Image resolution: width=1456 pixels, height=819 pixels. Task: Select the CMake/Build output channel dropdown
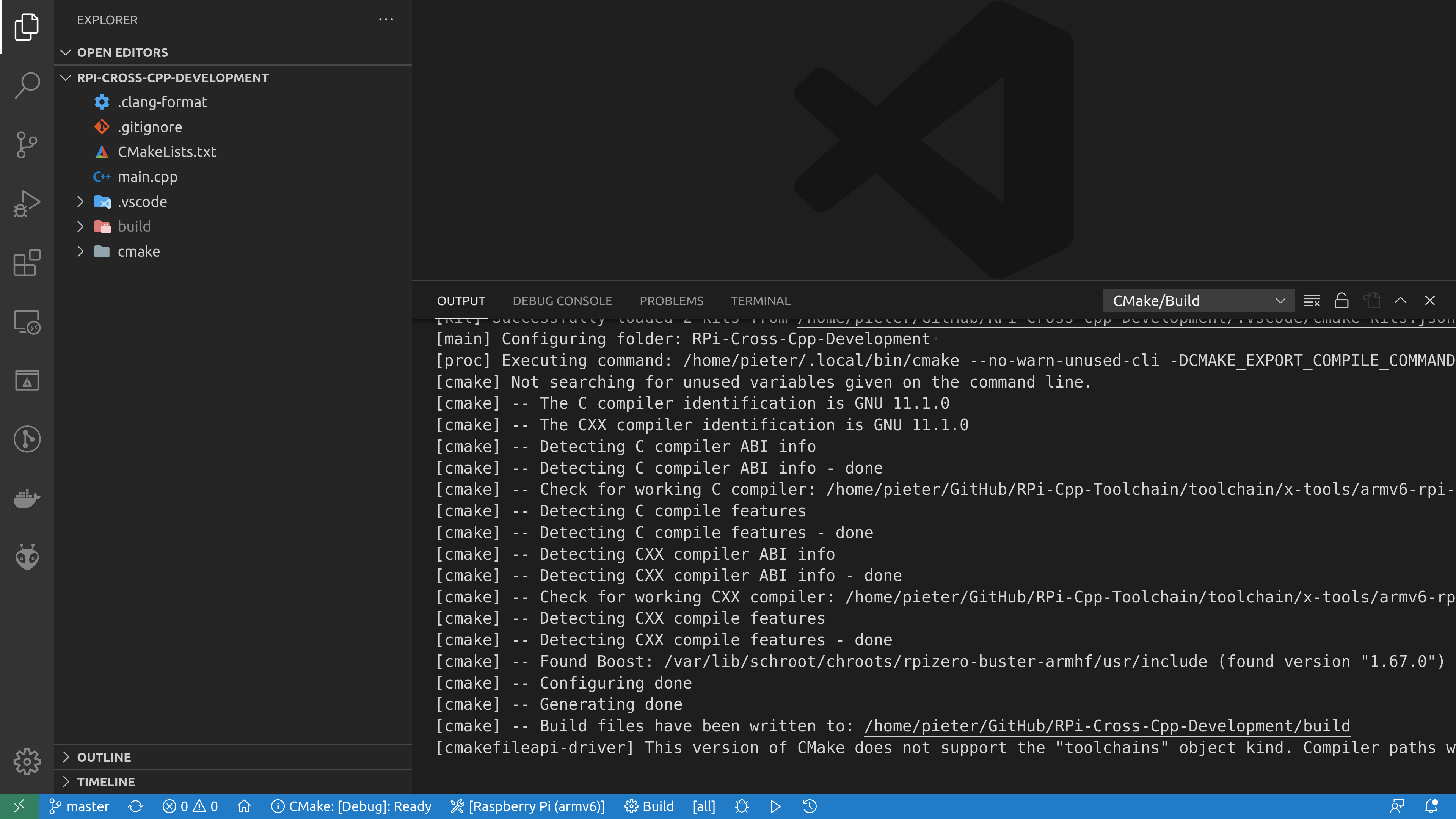1198,301
